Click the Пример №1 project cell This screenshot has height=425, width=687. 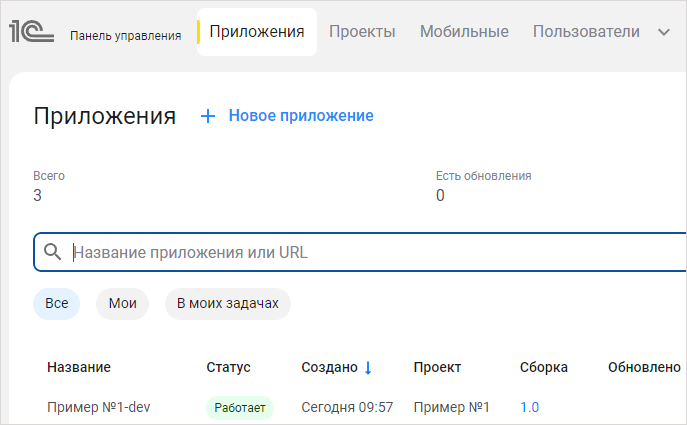(x=451, y=407)
